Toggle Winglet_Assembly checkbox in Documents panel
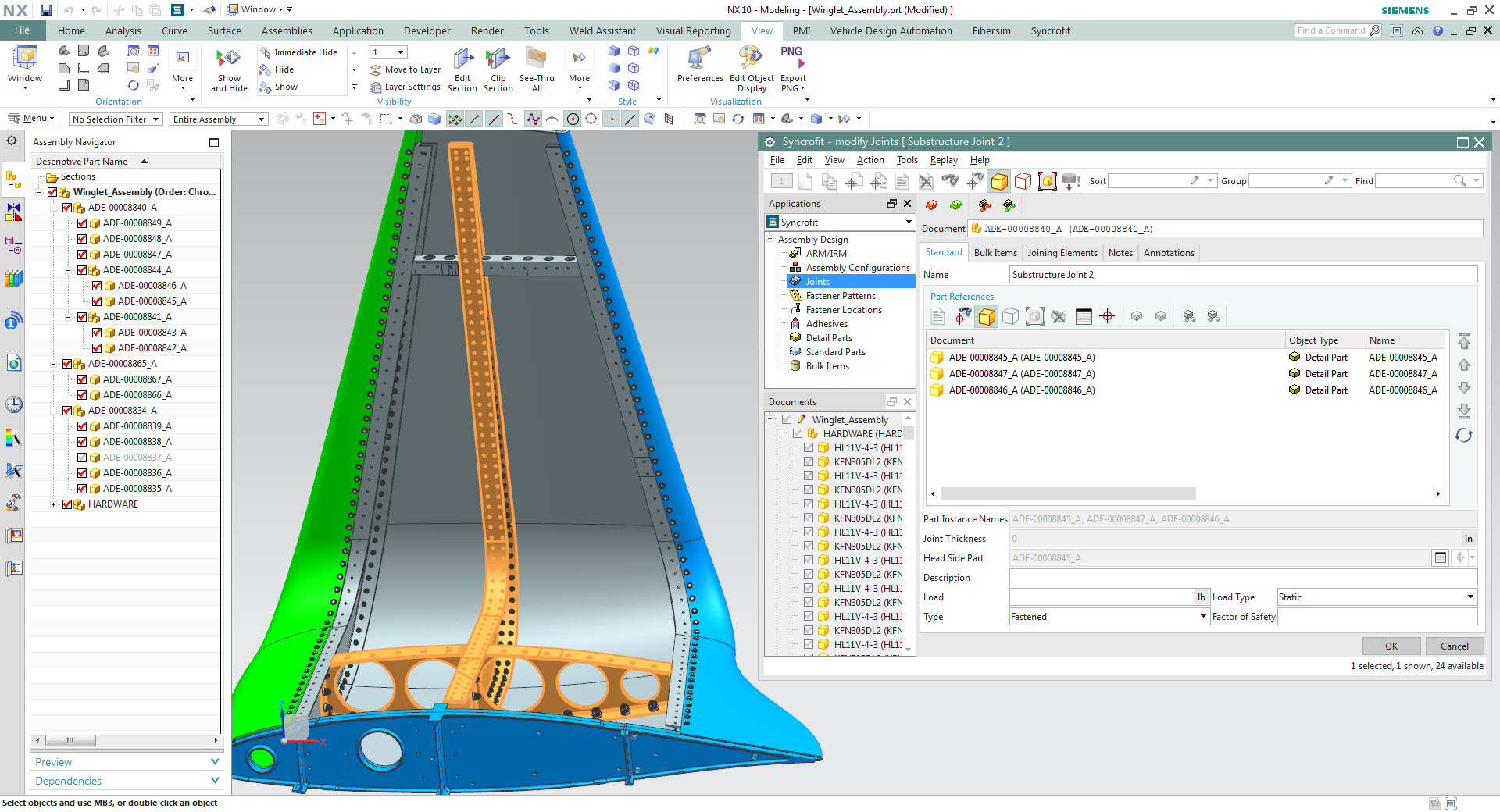 point(787,419)
